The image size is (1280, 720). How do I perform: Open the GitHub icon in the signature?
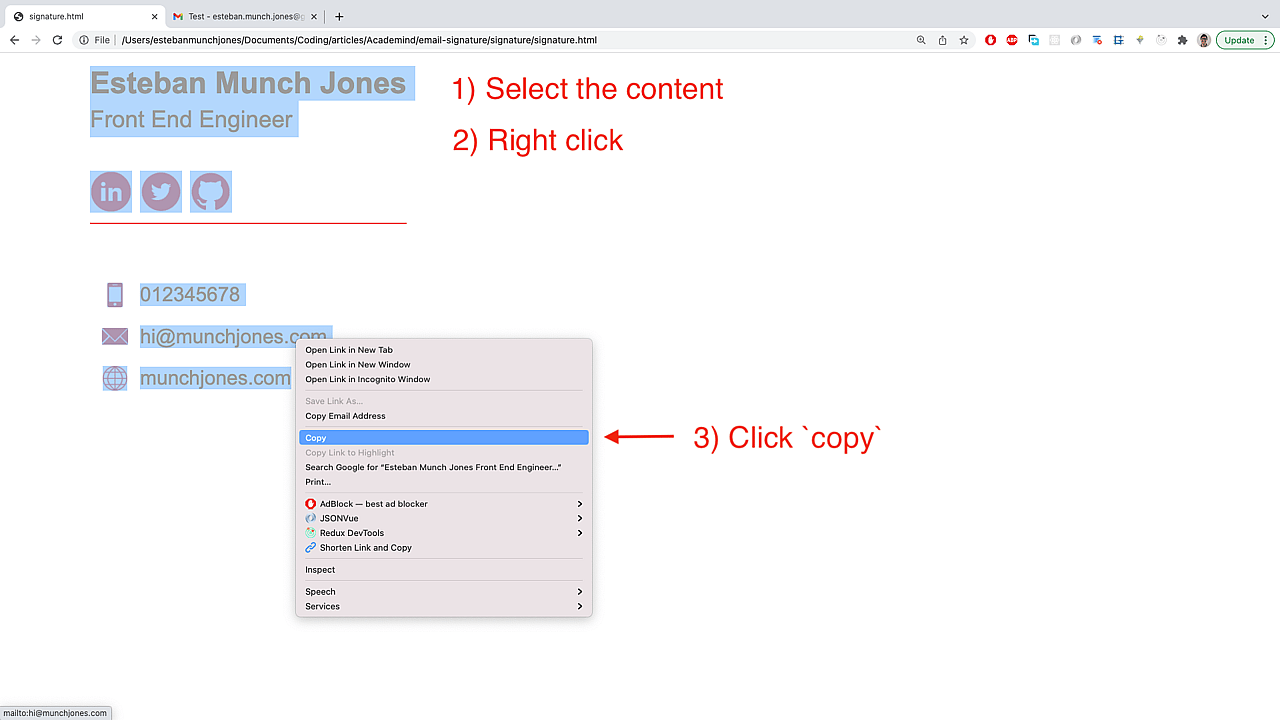click(210, 191)
